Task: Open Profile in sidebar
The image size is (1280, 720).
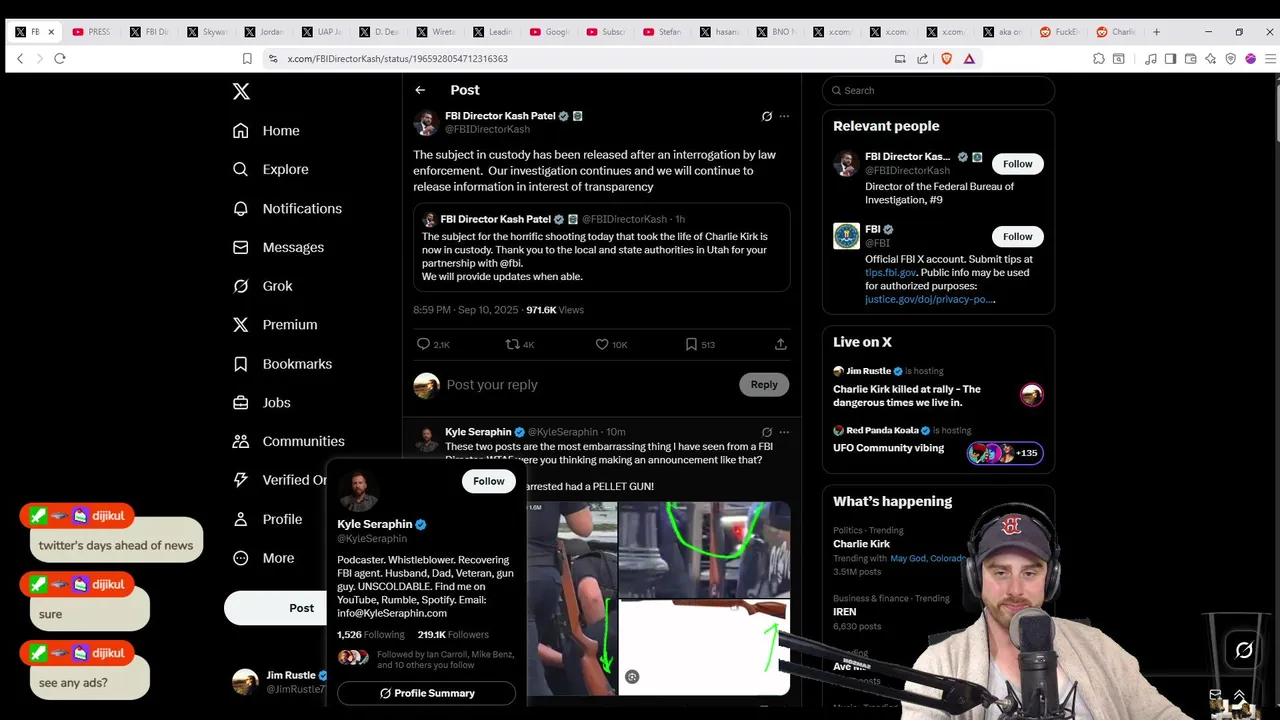Action: (267, 520)
